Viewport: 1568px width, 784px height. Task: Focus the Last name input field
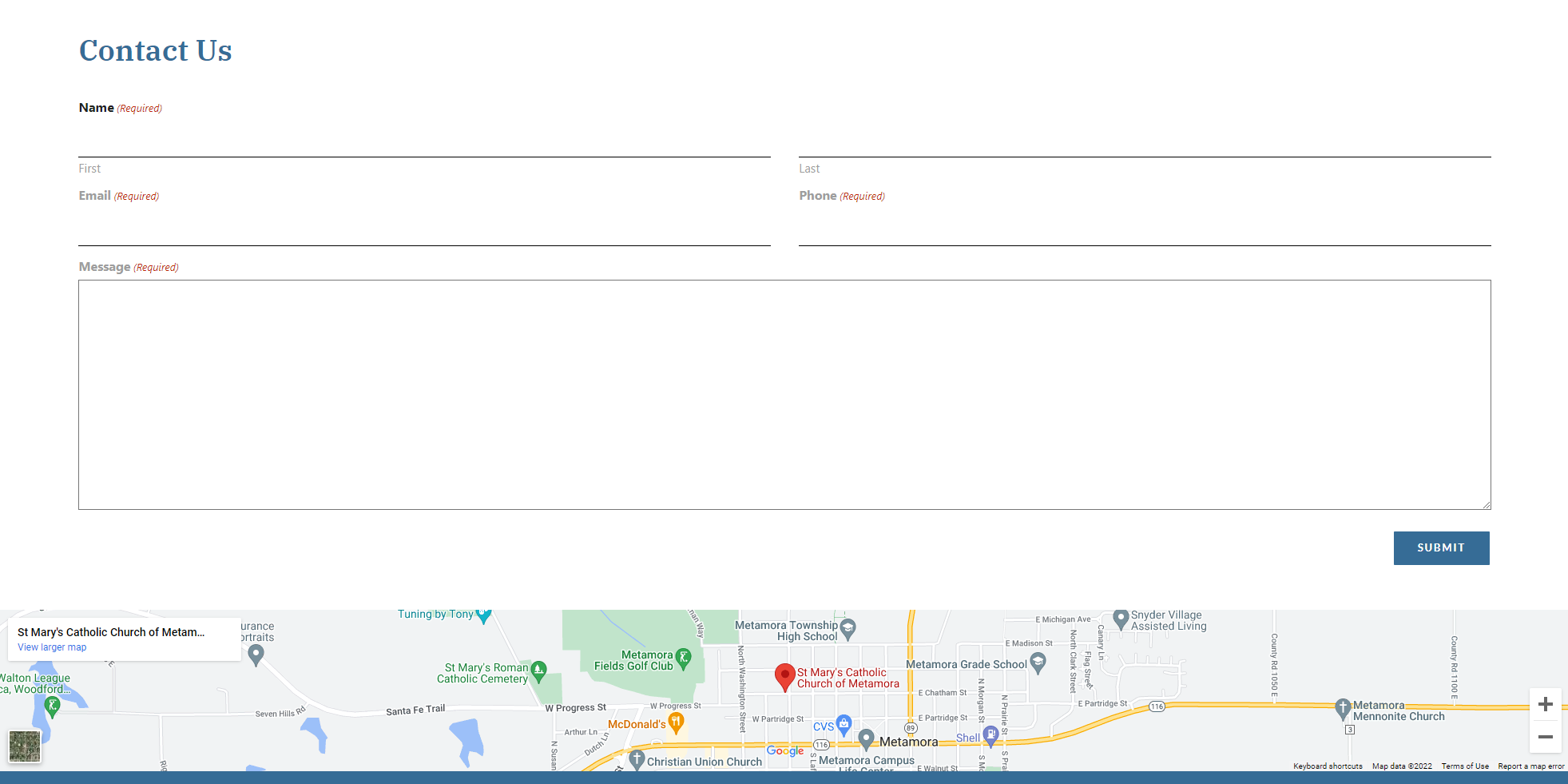[1144, 141]
